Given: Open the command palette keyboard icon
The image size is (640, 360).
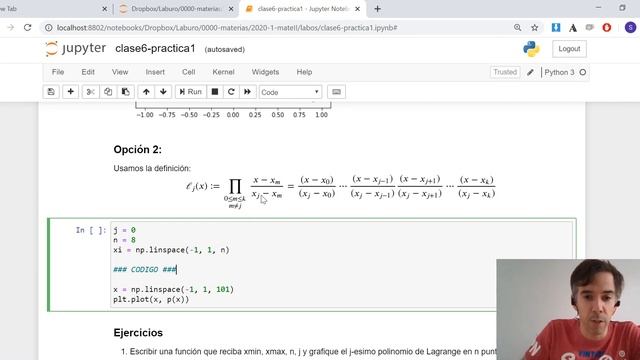Looking at the screenshot, I should point(336,92).
